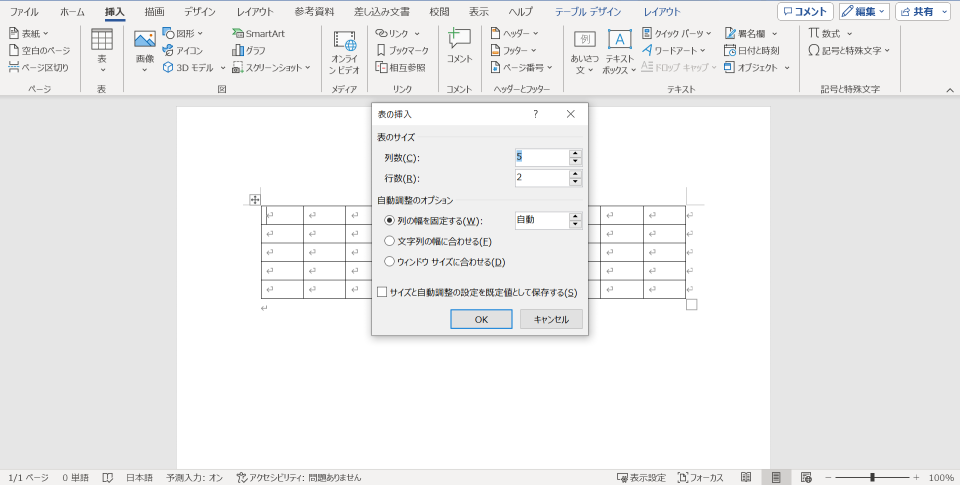
Task: Select 文字列の幅に合わせる option
Action: pos(389,241)
